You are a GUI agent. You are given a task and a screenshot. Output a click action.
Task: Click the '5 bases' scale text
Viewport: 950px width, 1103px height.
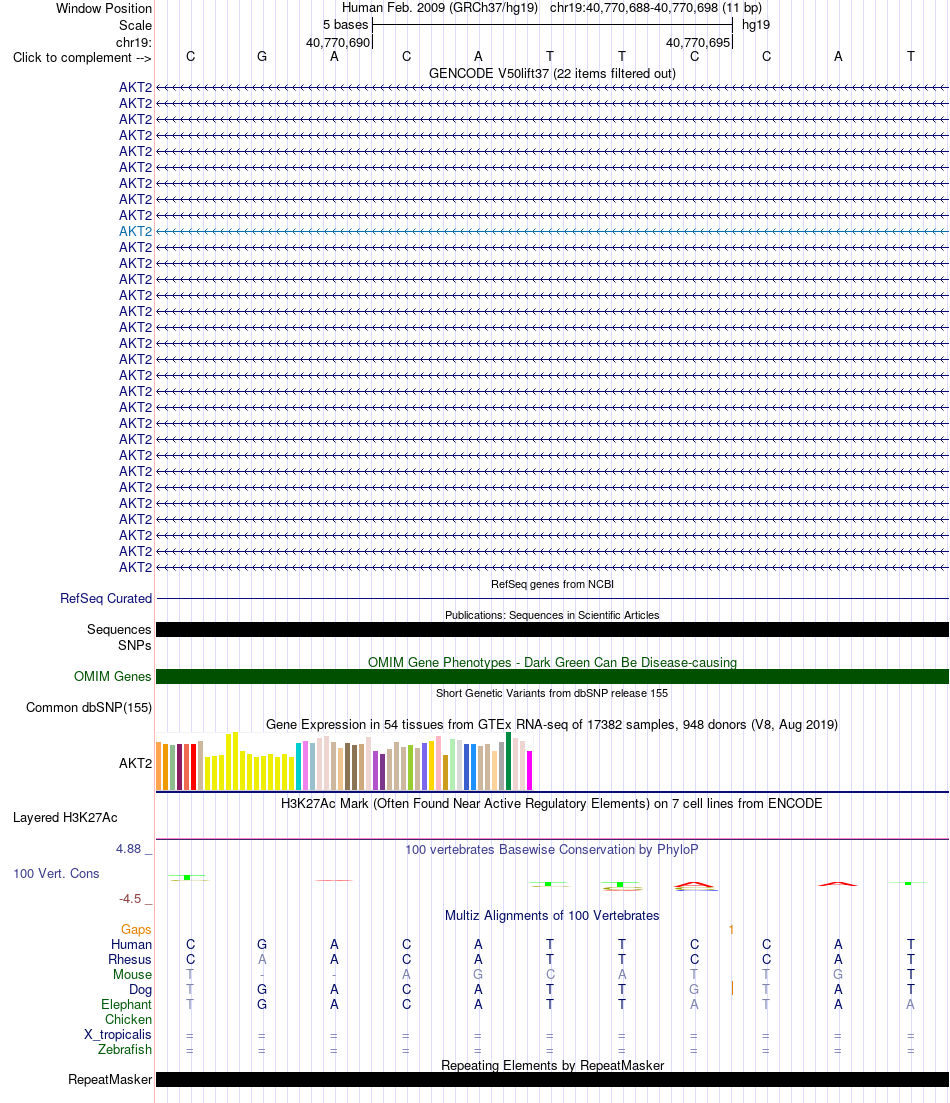point(345,25)
